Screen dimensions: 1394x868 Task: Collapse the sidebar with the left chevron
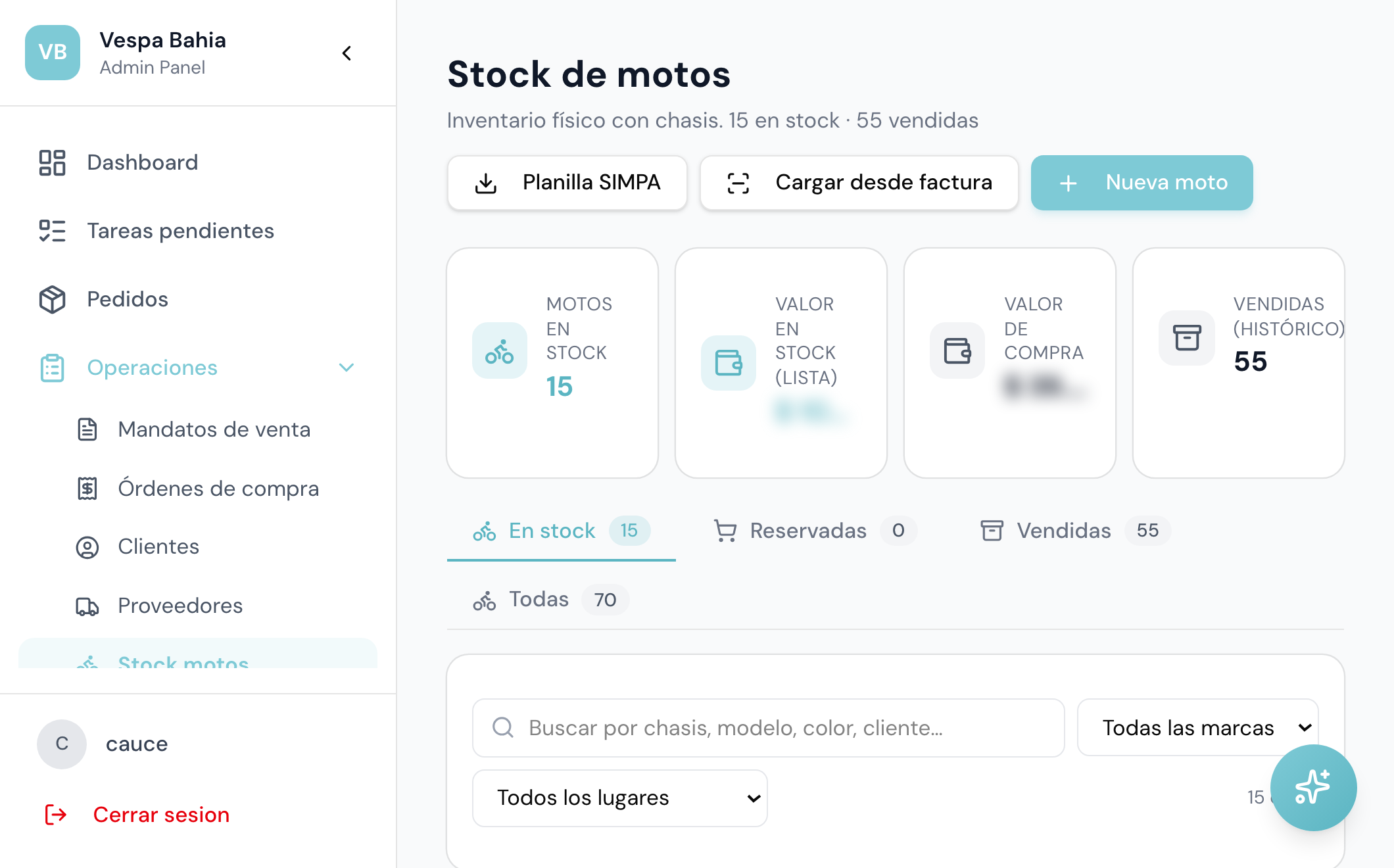(347, 53)
